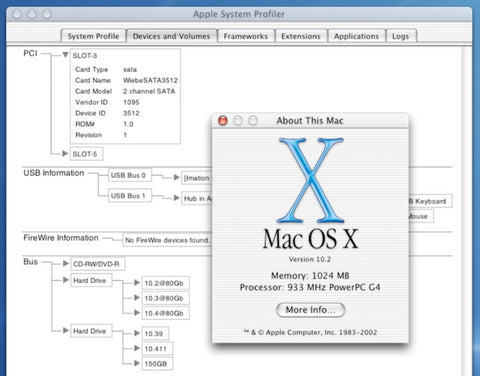Image resolution: width=480 pixels, height=376 pixels.
Task: Click the Processor: 933 MHz PowerPC G4 text
Action: (310, 287)
